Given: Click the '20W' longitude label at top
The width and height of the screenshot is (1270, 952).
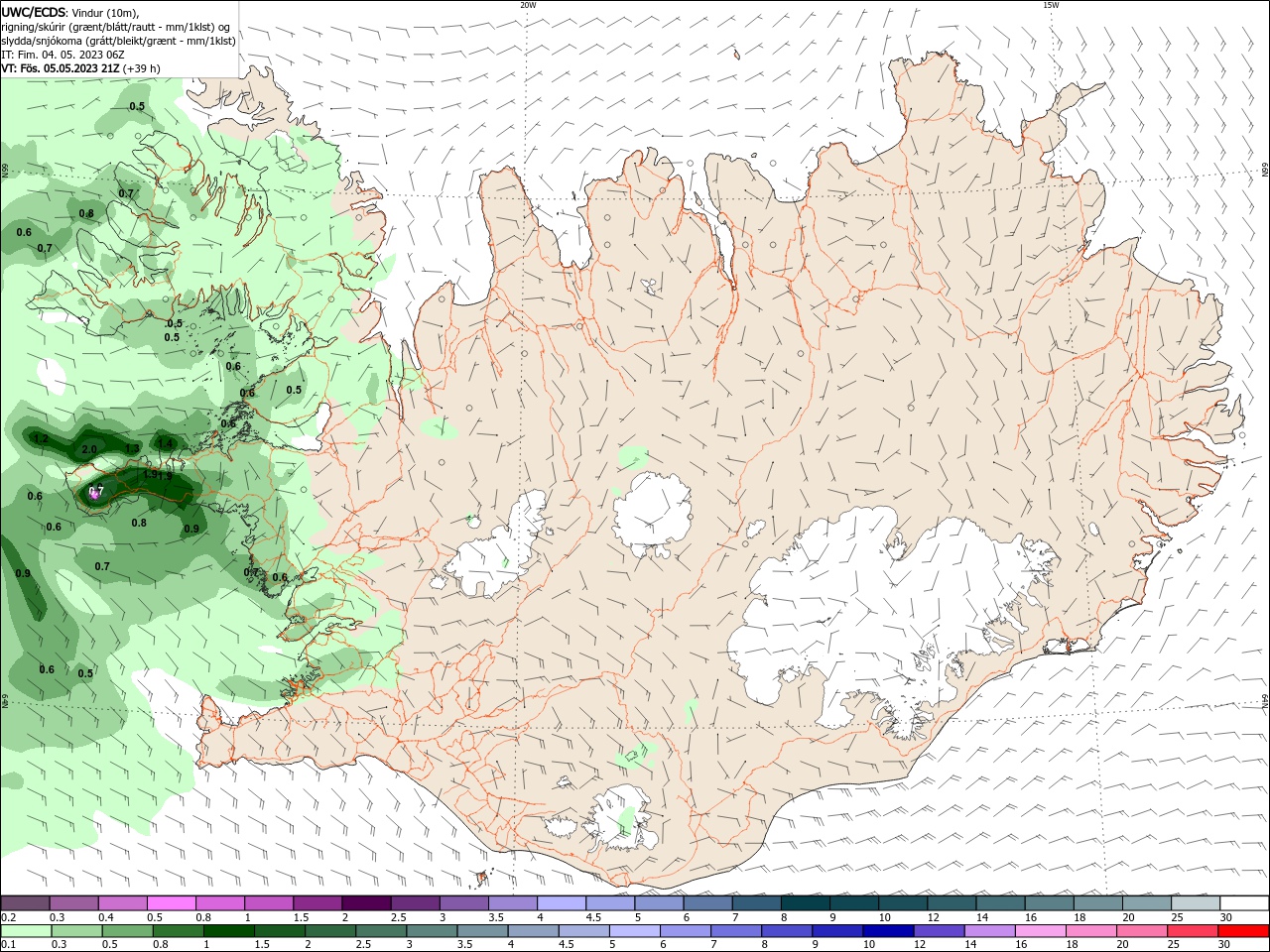Looking at the screenshot, I should (x=528, y=5).
